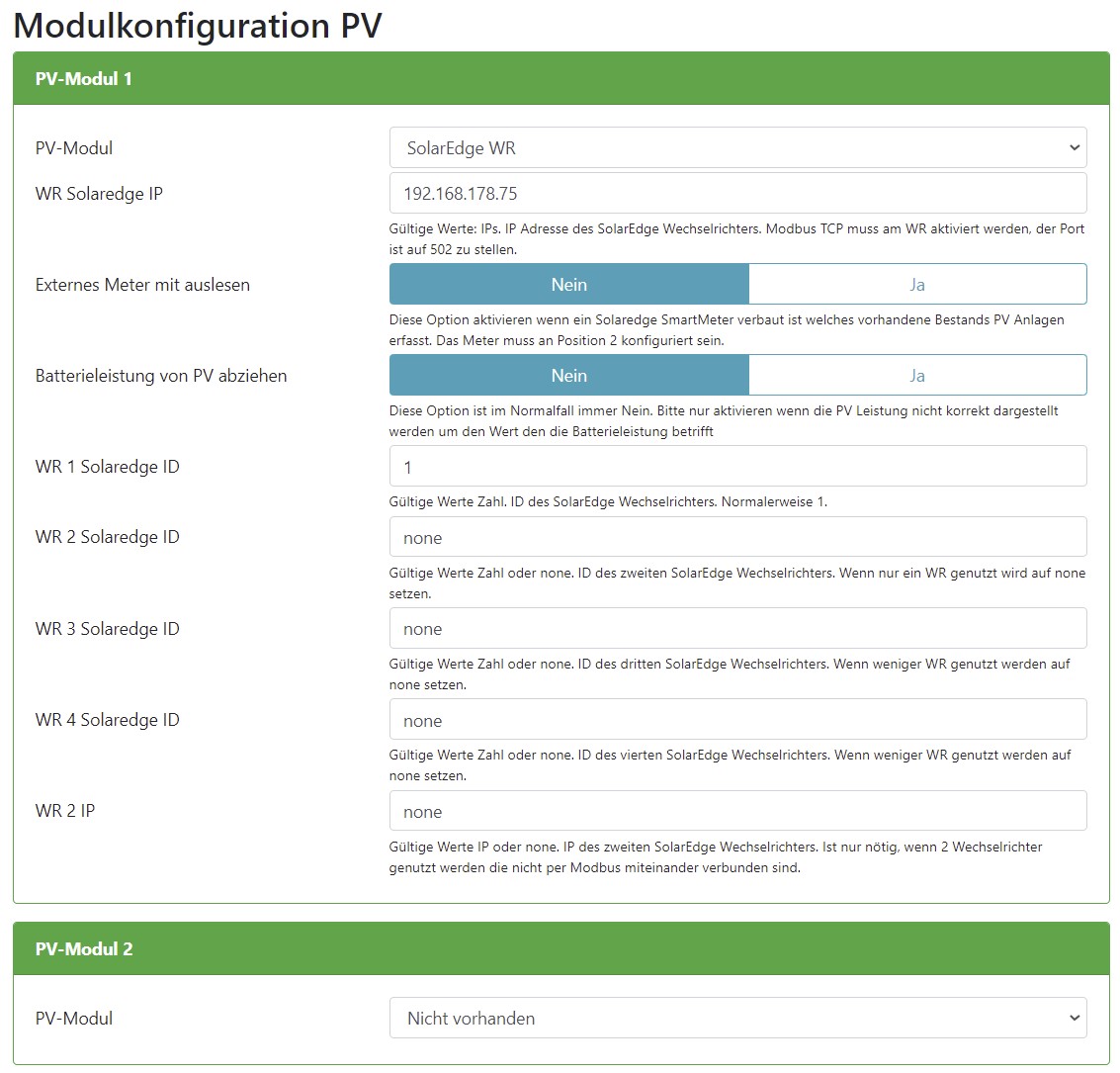Viewport: 1120px width, 1073px height.
Task: Click the WR Solaredge IP label
Action: (99, 194)
